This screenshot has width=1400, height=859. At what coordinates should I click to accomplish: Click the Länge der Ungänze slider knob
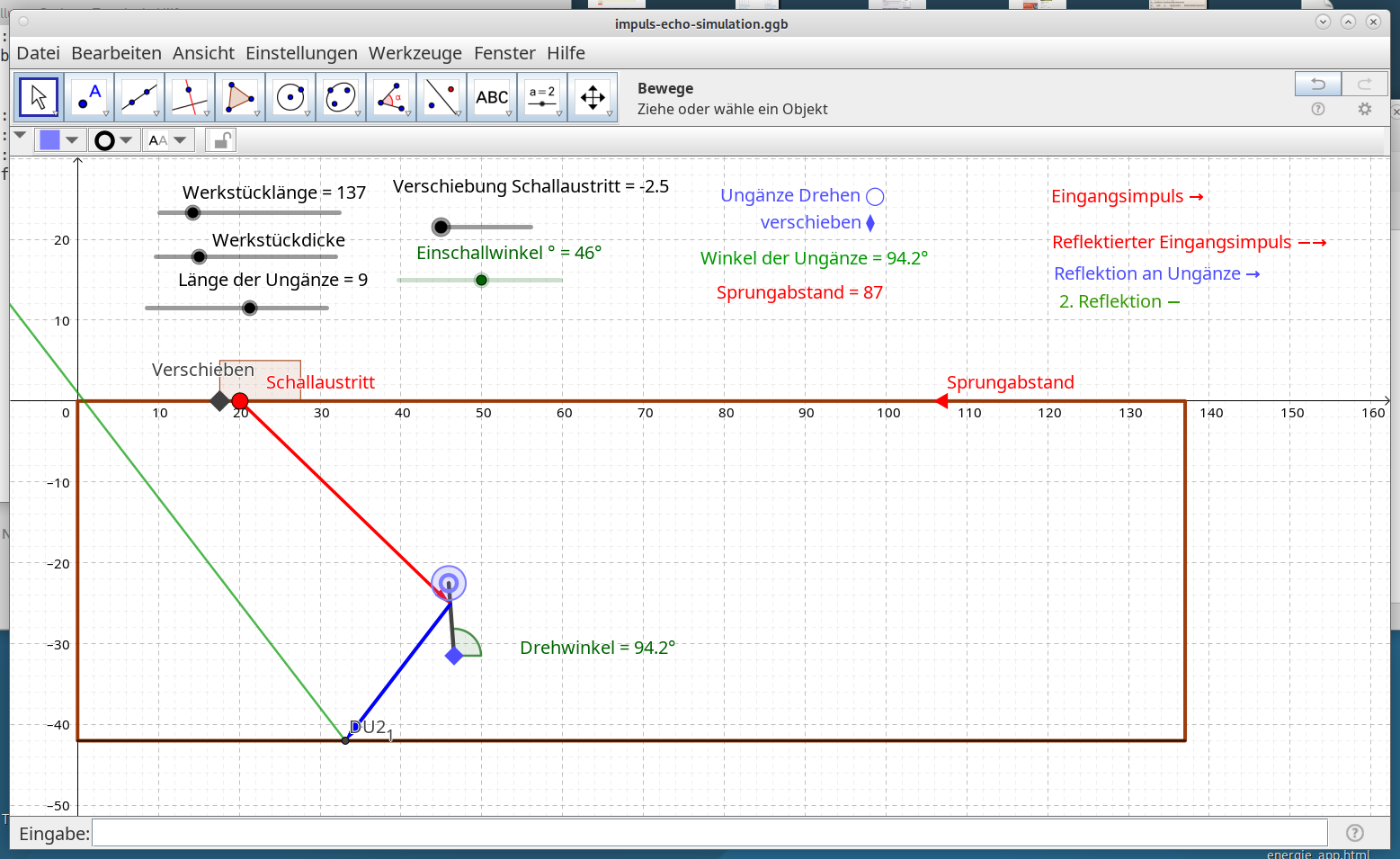pyautogui.click(x=250, y=308)
